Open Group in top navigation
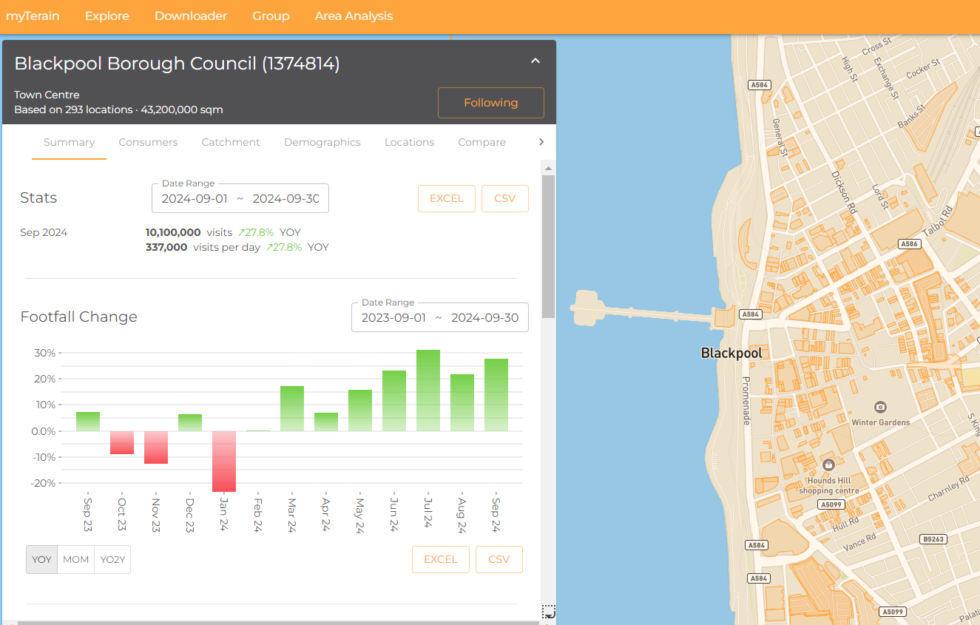 point(271,16)
